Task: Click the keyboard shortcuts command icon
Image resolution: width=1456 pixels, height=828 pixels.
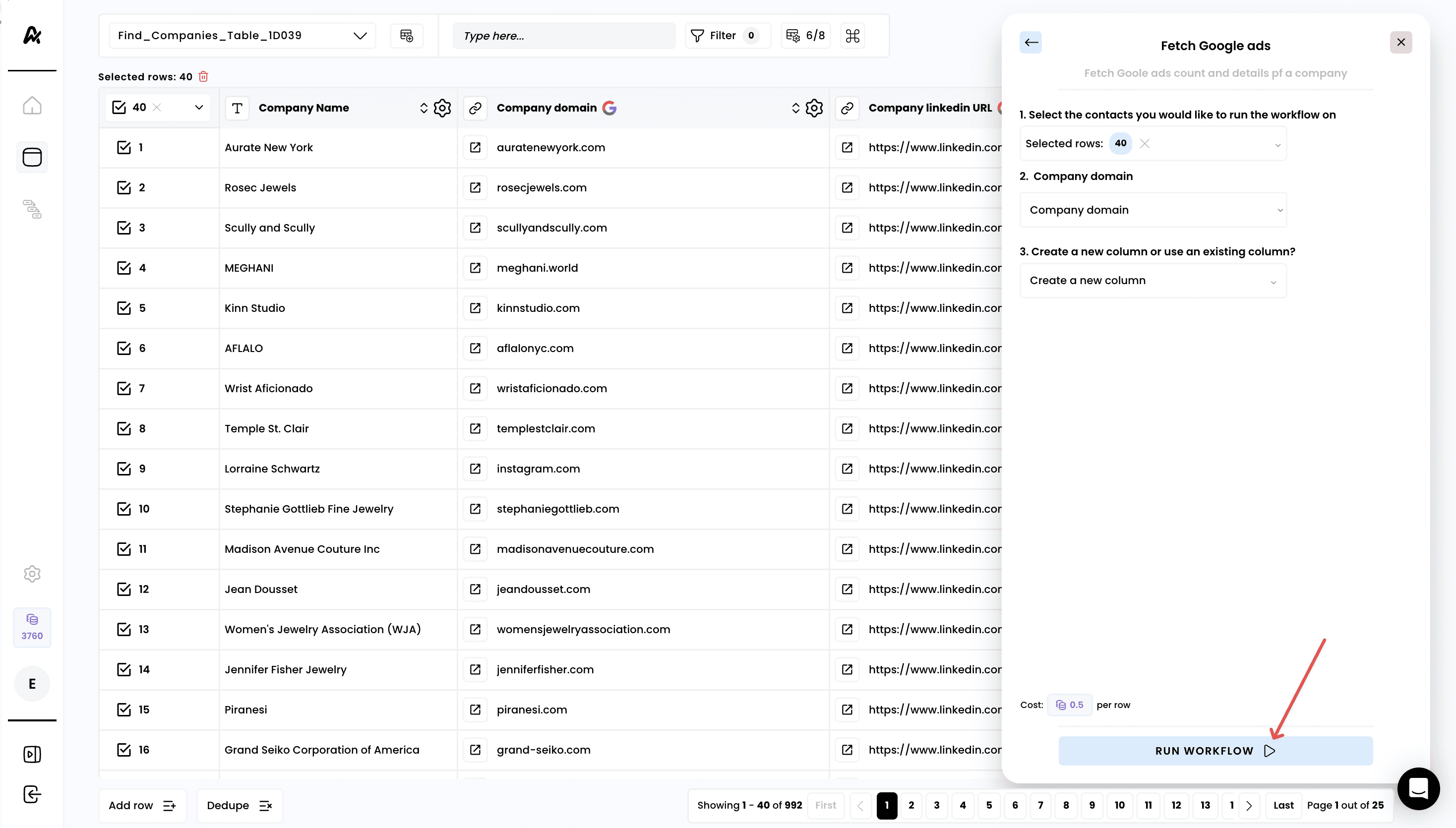Action: click(852, 36)
